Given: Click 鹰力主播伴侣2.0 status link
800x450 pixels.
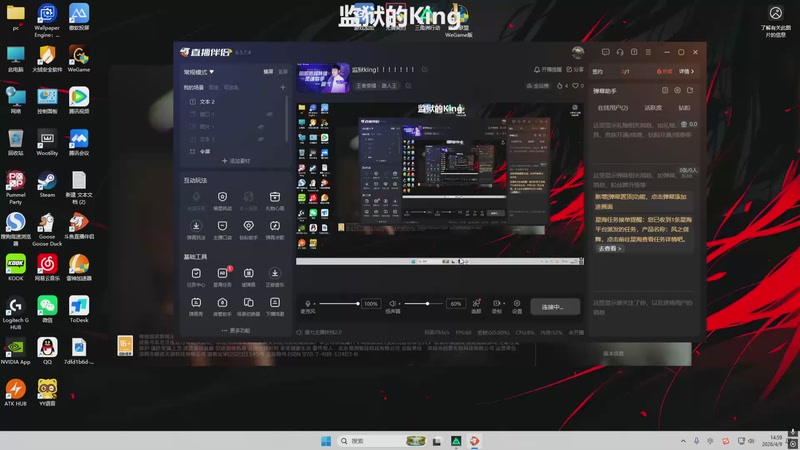Looking at the screenshot, I should point(319,332).
